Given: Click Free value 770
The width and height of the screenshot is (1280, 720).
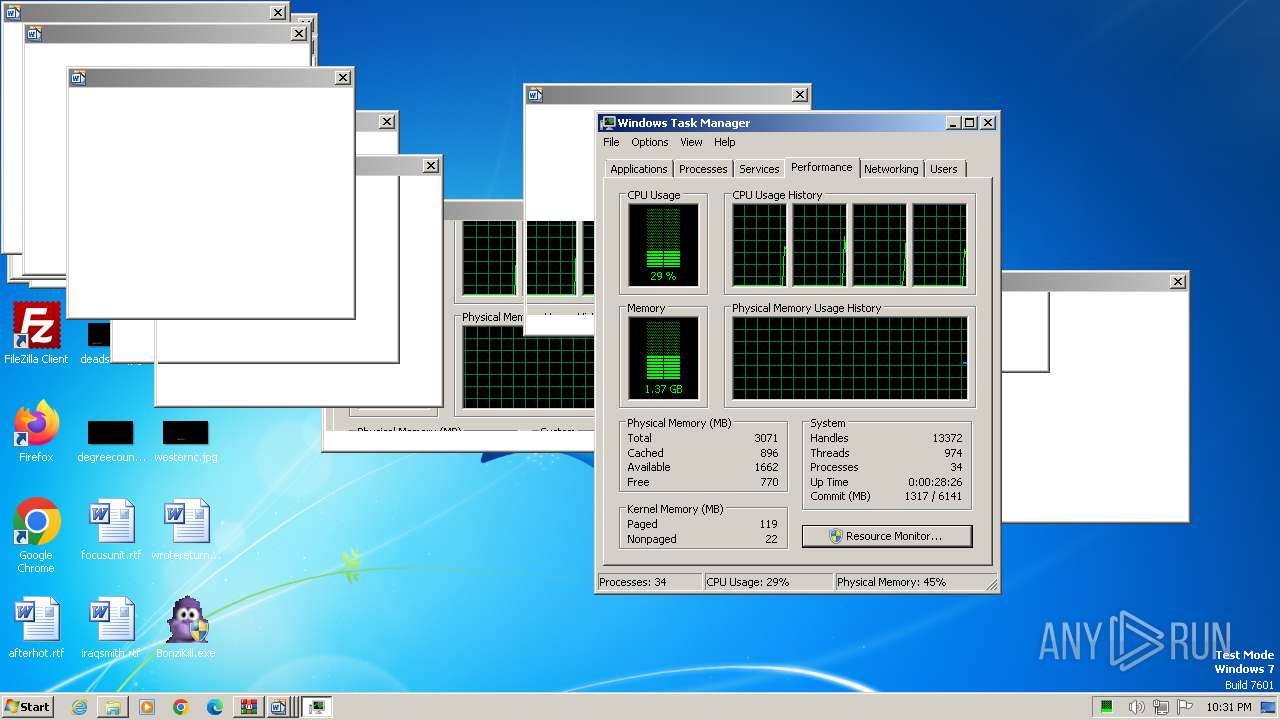Looking at the screenshot, I should tap(769, 482).
